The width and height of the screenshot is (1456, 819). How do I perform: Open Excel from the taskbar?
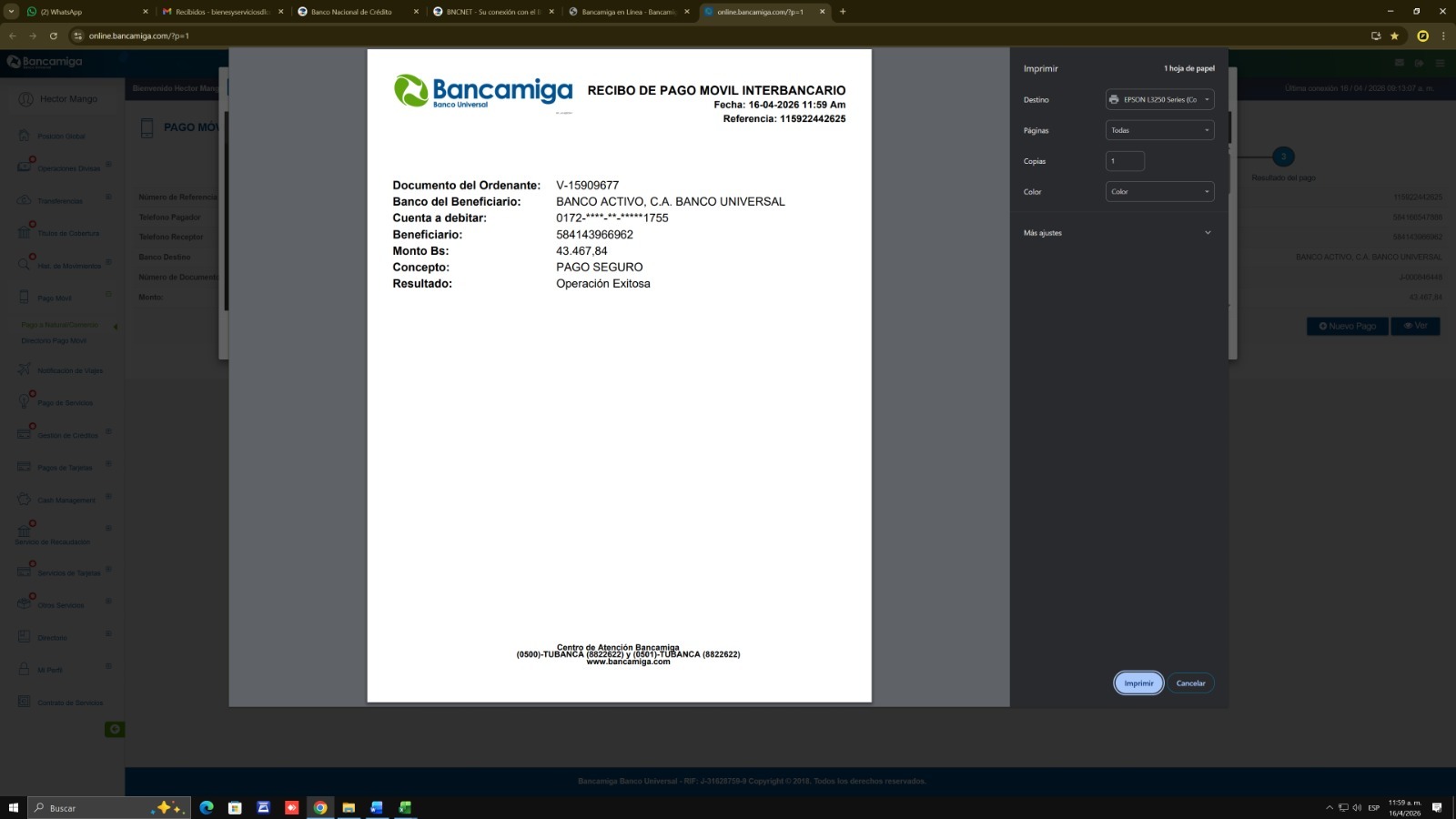[405, 807]
